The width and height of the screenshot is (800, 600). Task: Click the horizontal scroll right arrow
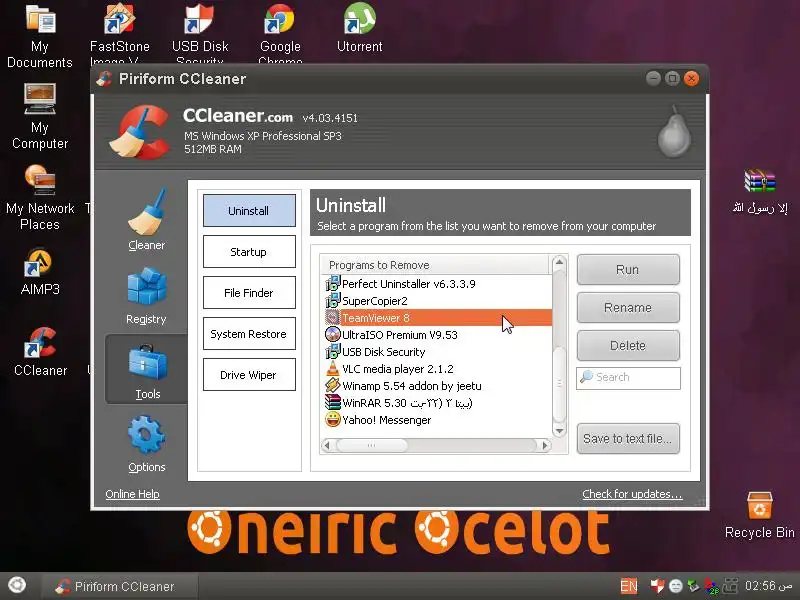pyautogui.click(x=544, y=445)
